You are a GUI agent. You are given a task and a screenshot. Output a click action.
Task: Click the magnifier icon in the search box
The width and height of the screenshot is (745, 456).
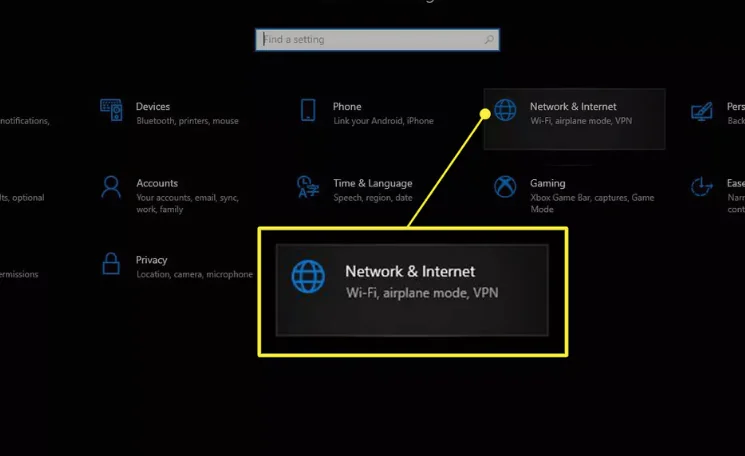coord(489,39)
